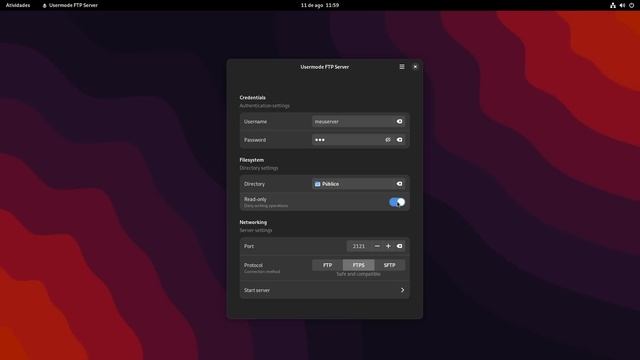Toggle the Read-only switch
The image size is (640, 360).
(397, 202)
